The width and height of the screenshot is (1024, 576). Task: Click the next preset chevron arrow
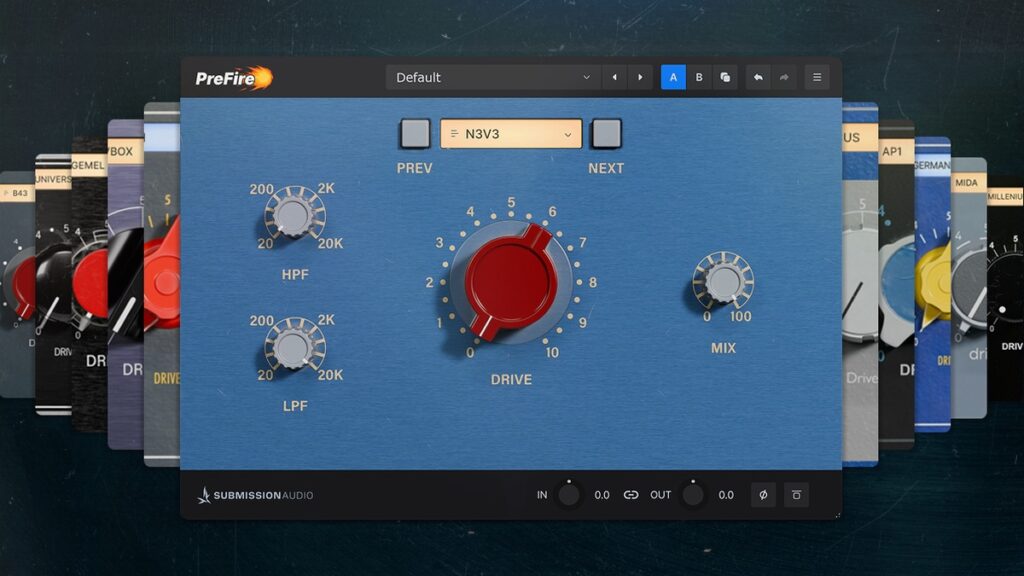click(x=639, y=77)
